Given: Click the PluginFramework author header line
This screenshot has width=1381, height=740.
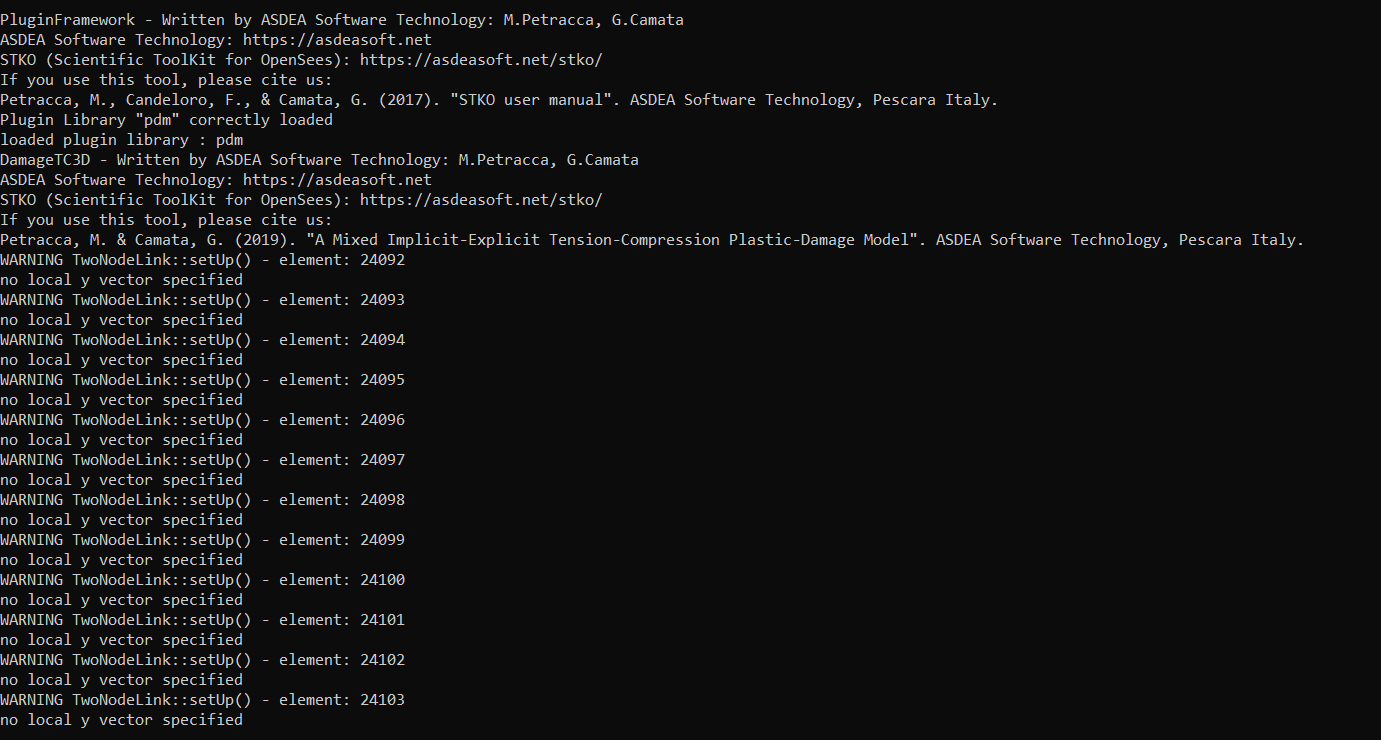Looking at the screenshot, I should point(342,20).
